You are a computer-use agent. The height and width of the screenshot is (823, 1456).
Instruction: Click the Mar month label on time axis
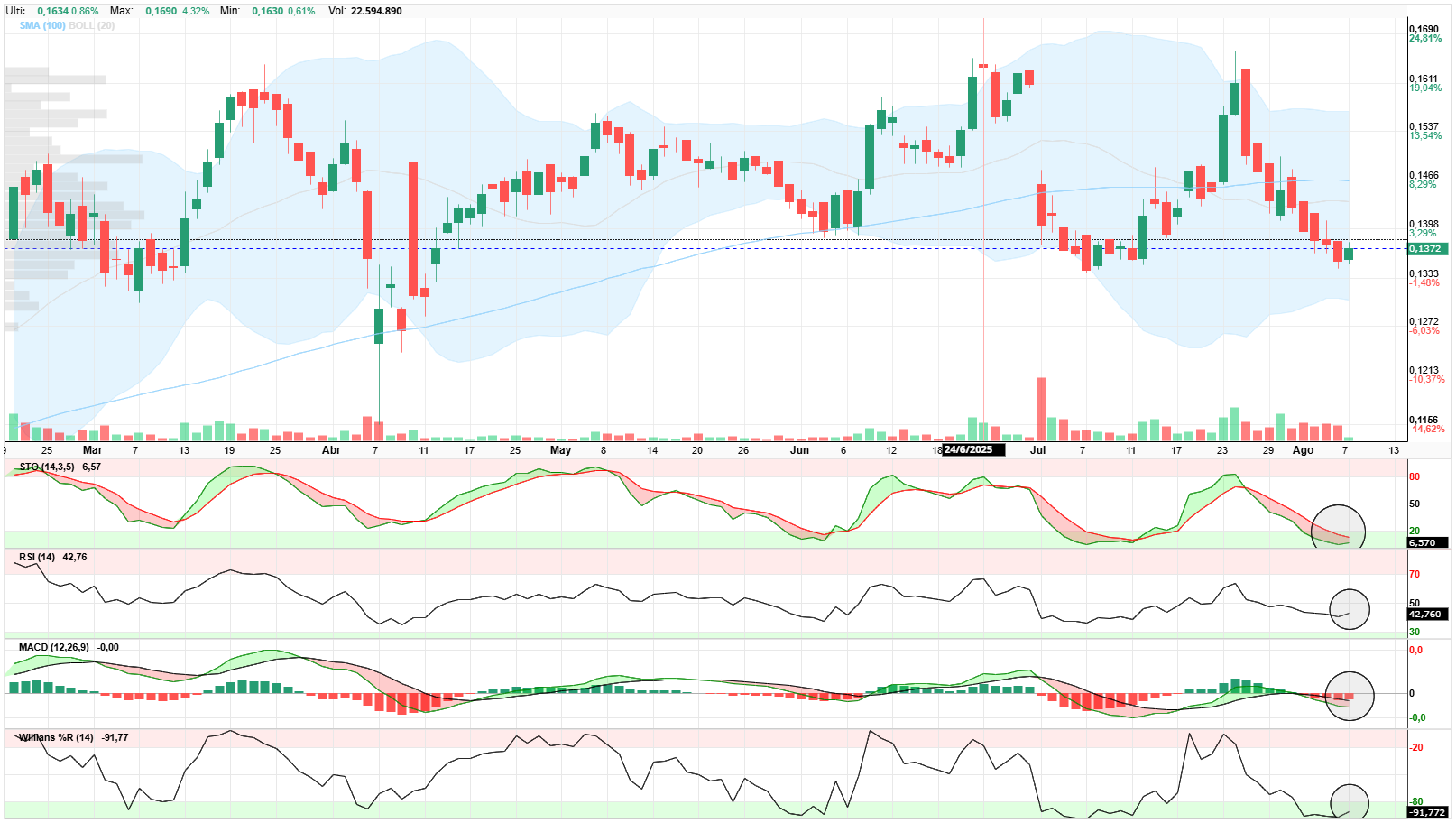[x=92, y=449]
